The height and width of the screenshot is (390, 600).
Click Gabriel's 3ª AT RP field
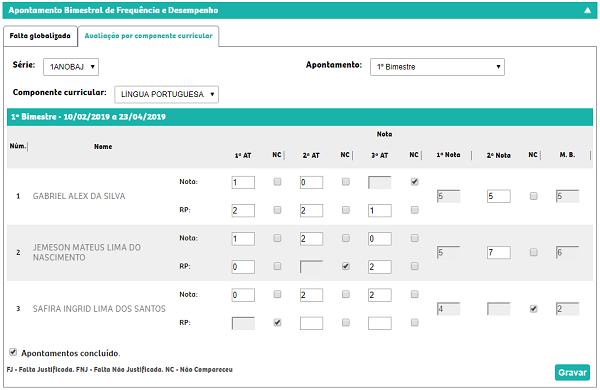380,211
